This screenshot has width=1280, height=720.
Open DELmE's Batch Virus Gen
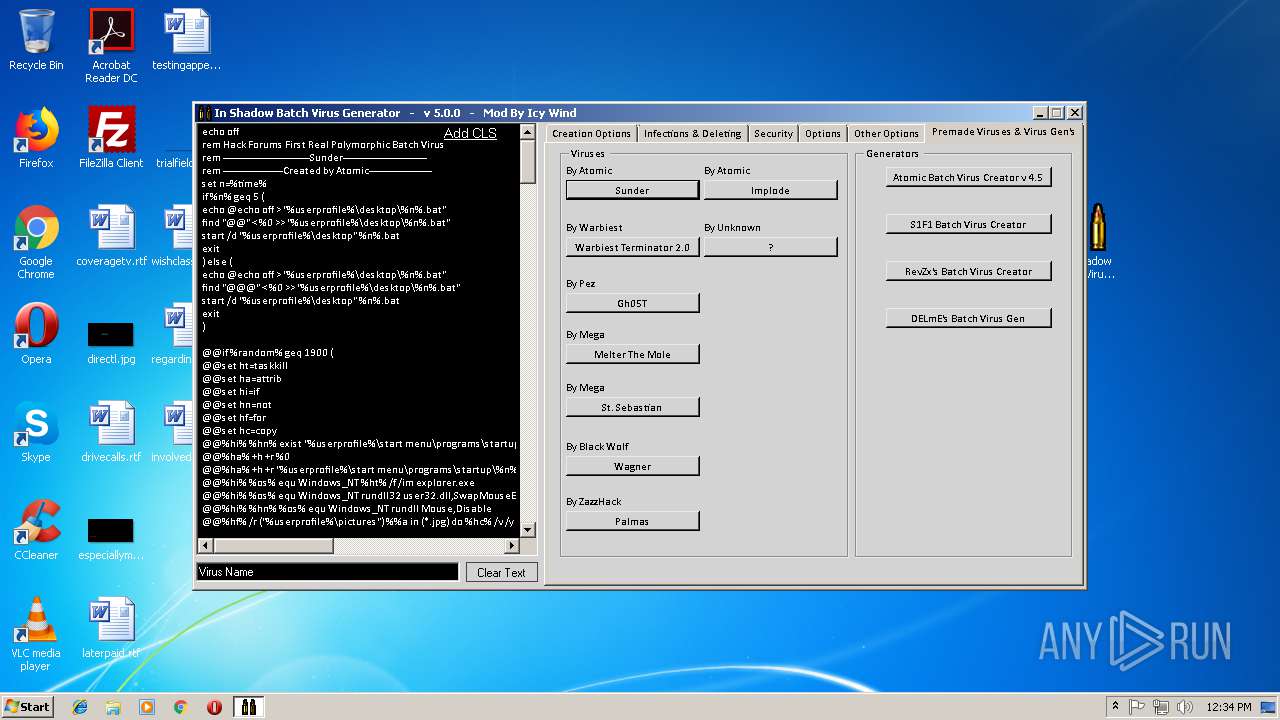click(968, 318)
